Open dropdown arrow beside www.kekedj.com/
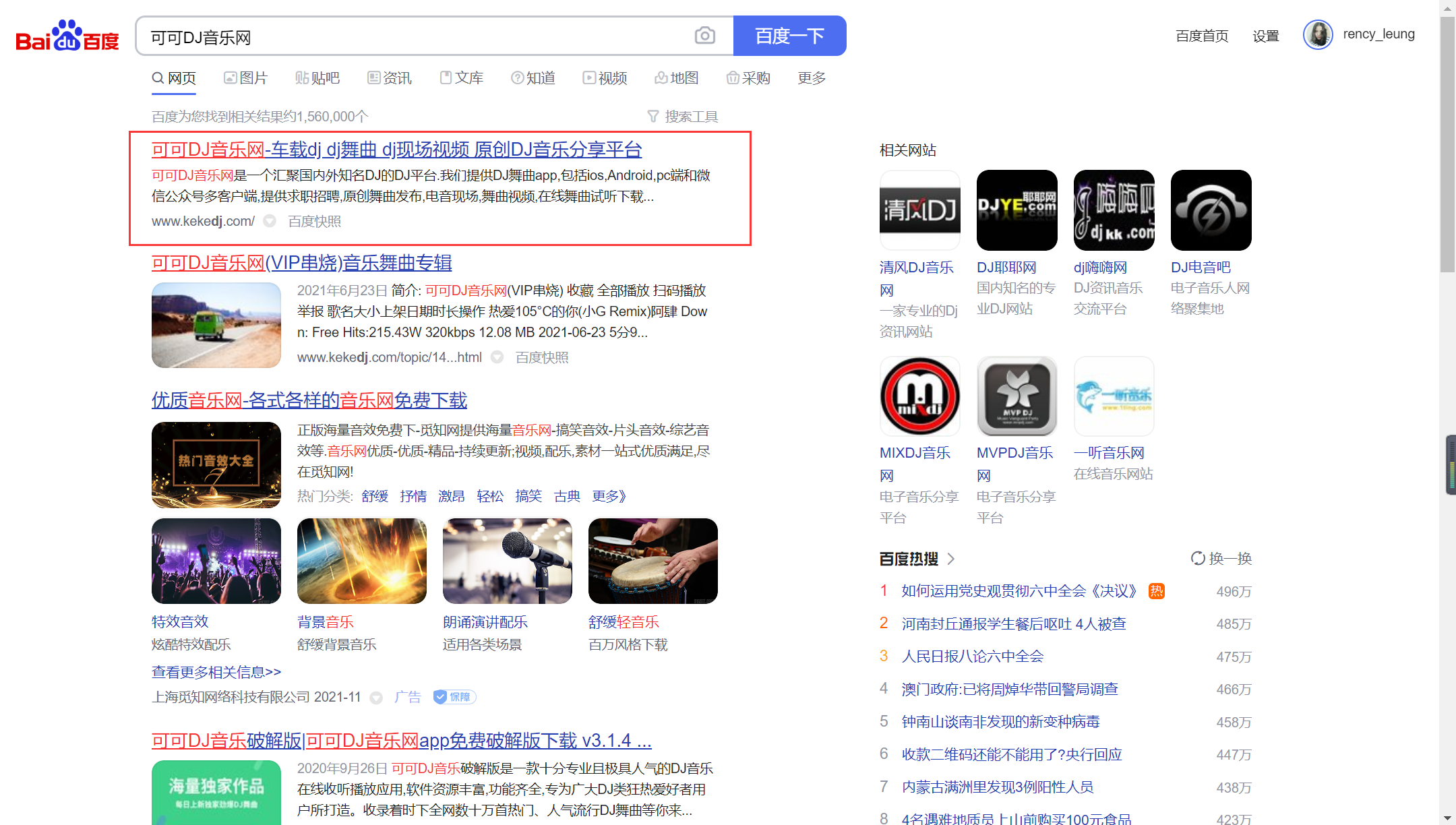 tap(270, 221)
